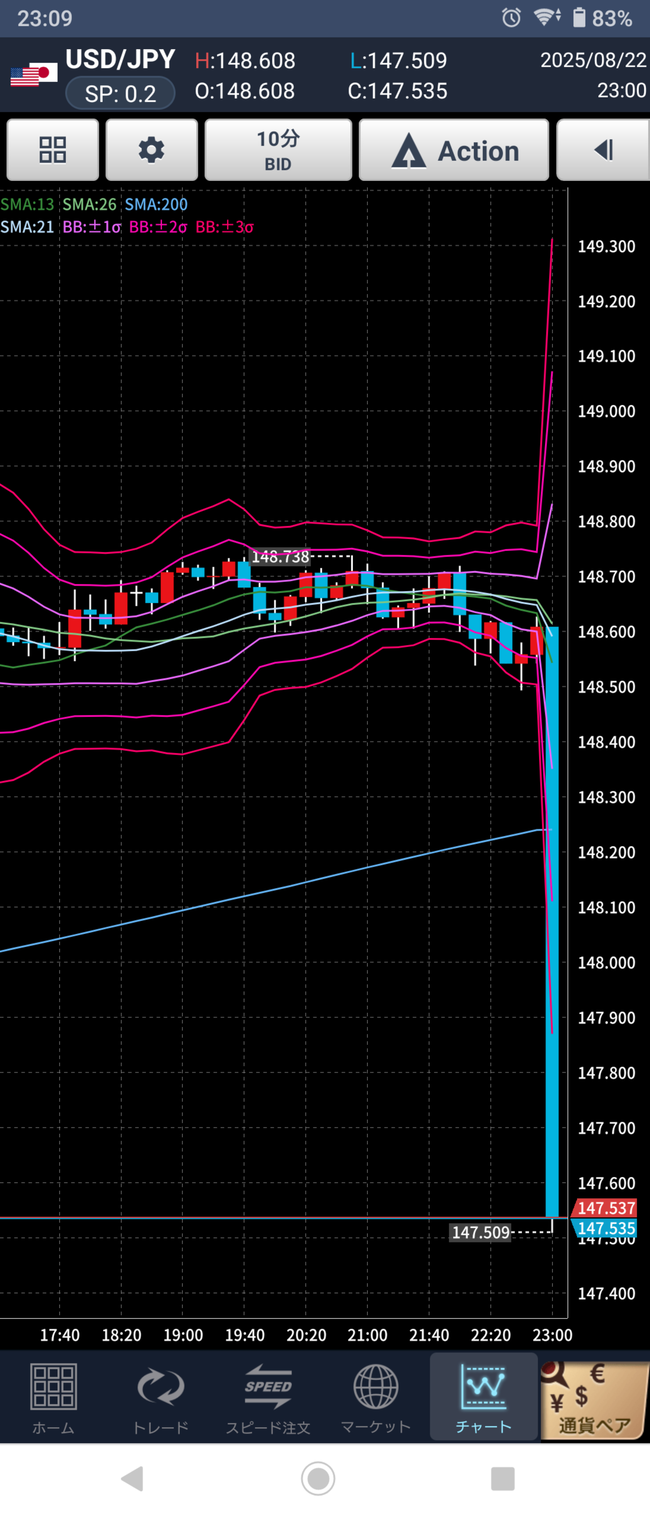
Task: Tap Android back navigation button
Action: (x=132, y=1479)
